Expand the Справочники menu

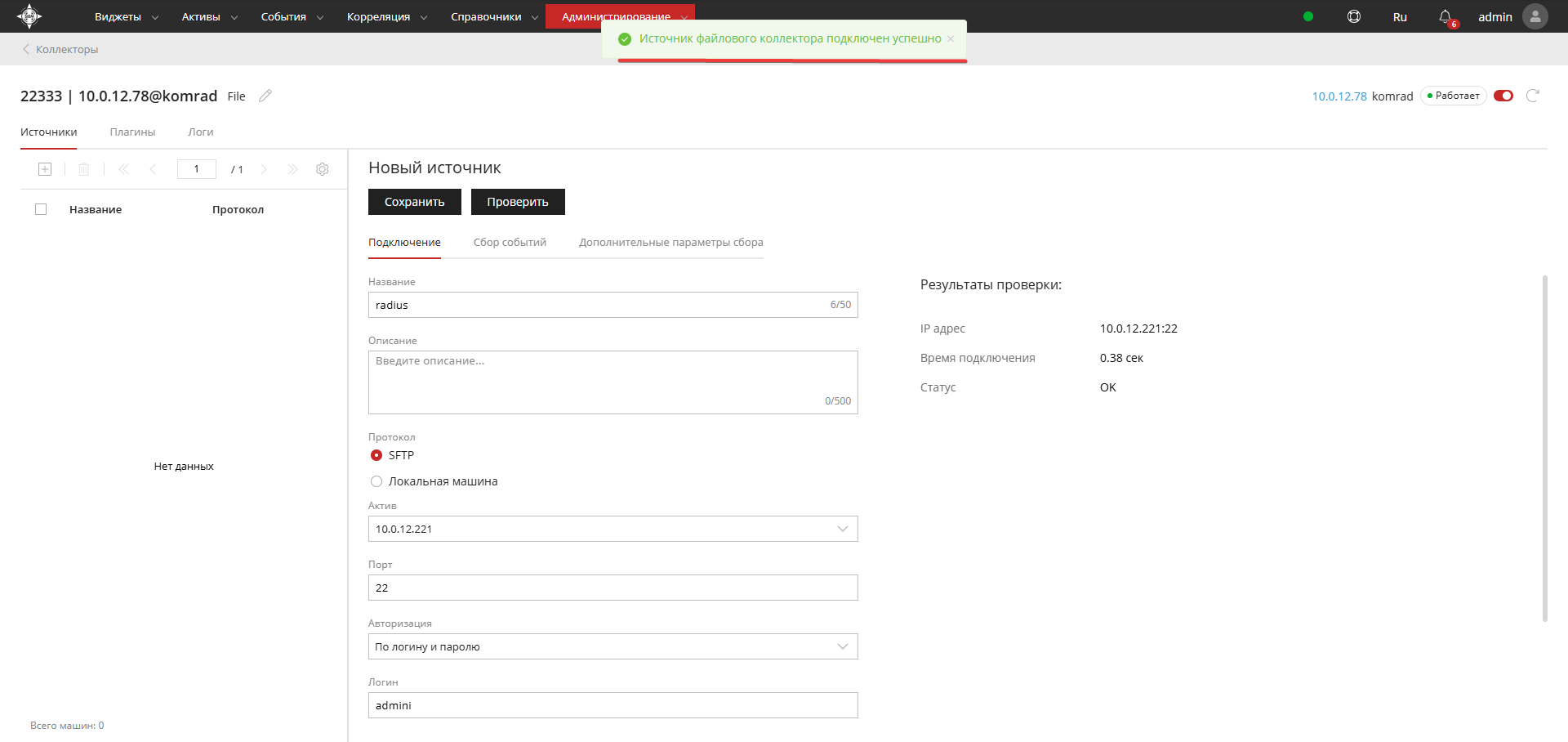[x=495, y=16]
